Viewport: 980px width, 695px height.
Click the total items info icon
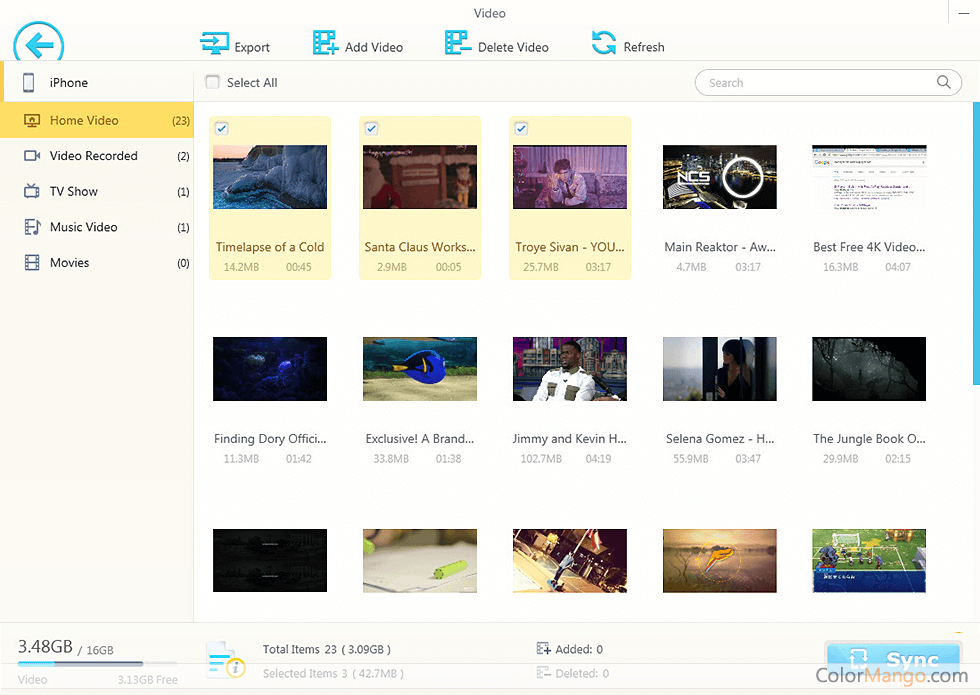pos(225,661)
